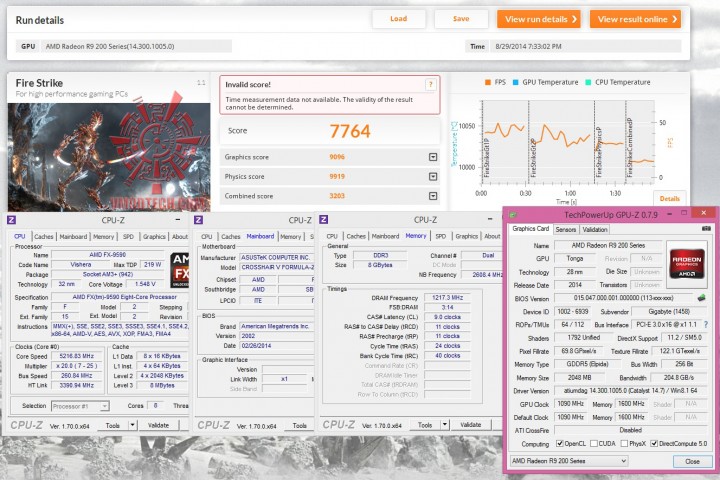Click the Save button

461,19
